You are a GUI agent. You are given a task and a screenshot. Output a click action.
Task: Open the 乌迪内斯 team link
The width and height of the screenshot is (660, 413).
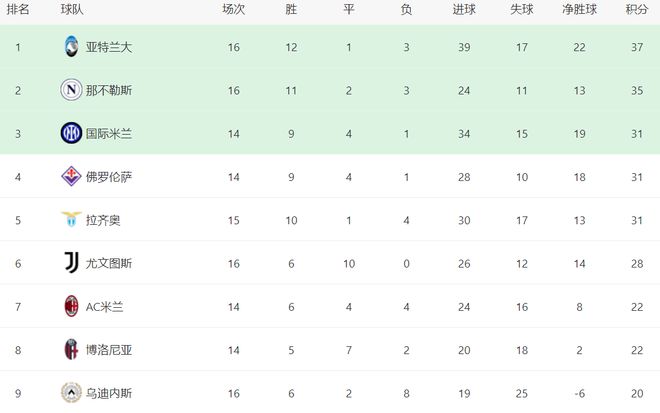click(x=109, y=393)
